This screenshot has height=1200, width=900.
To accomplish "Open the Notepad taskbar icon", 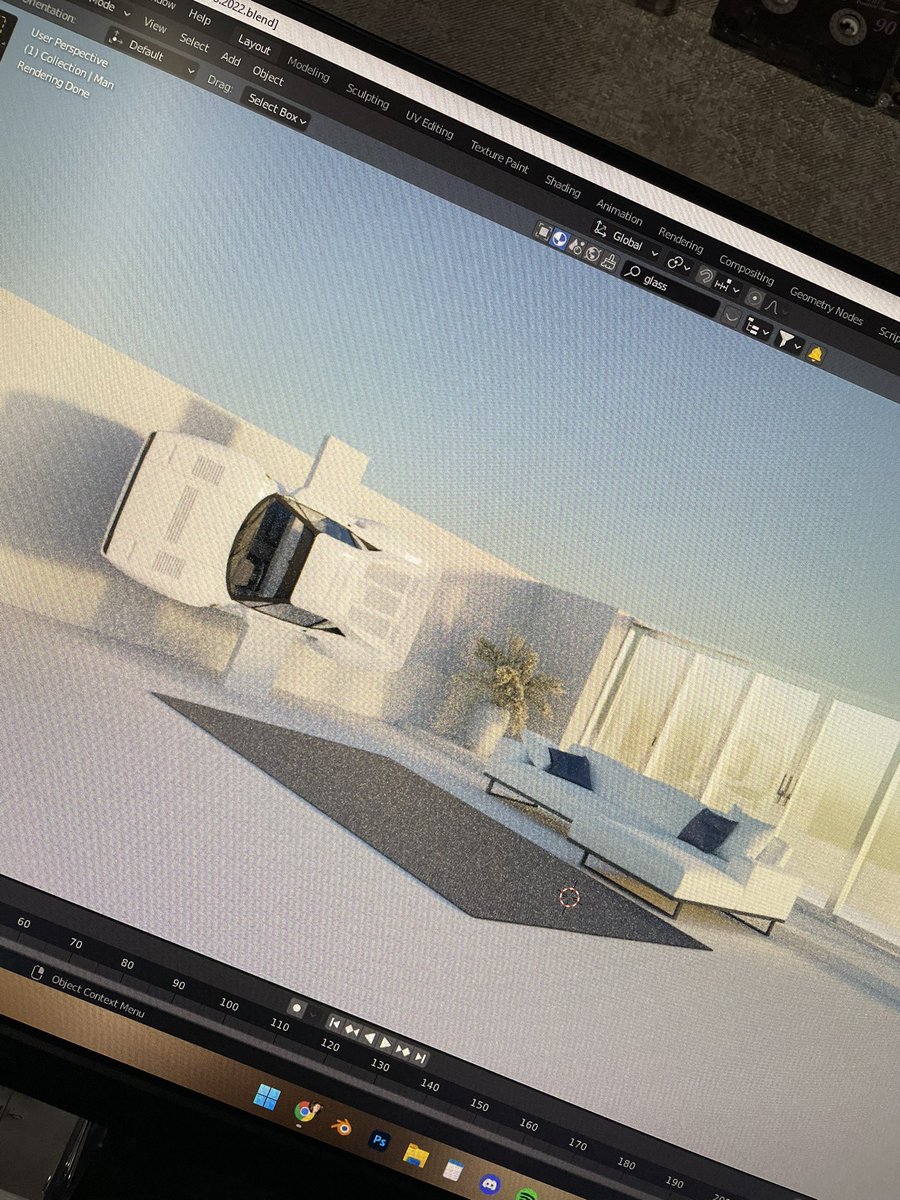I will [x=452, y=1170].
